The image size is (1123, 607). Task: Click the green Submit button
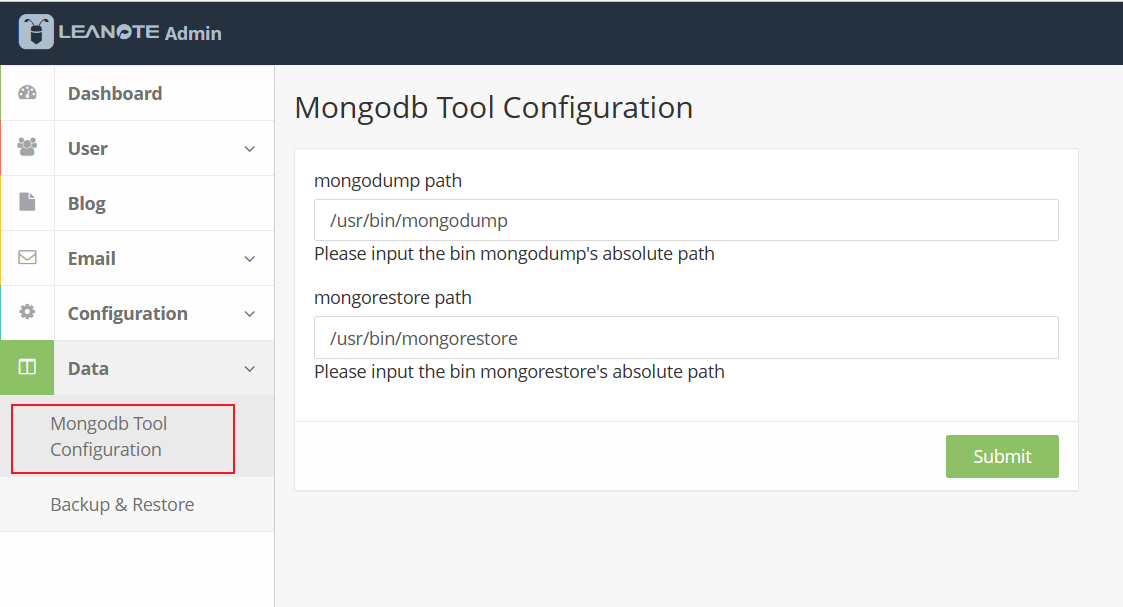coord(1002,456)
